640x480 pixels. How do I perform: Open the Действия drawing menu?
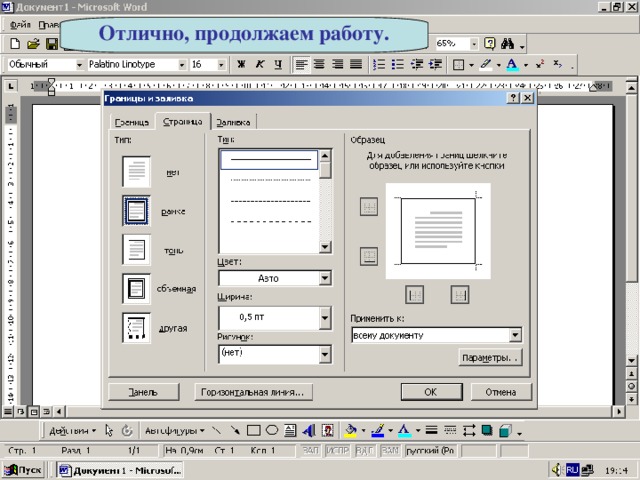(x=72, y=431)
